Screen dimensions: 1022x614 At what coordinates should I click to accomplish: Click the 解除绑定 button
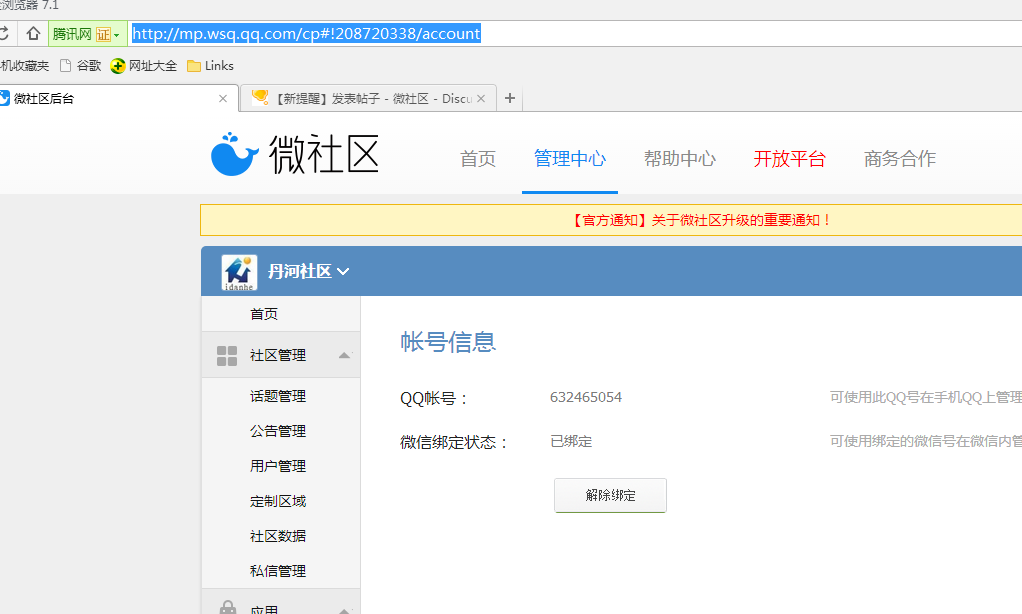[610, 495]
